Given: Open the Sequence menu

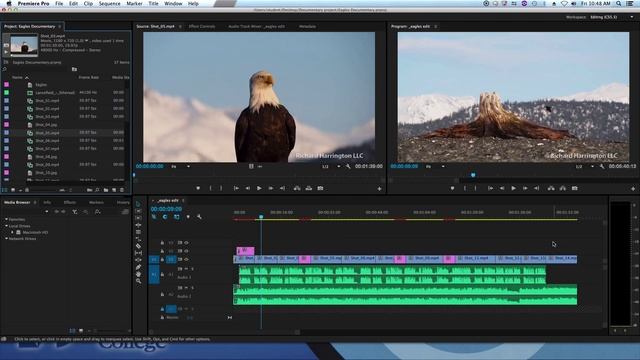Looking at the screenshot, I should (x=109, y=3).
